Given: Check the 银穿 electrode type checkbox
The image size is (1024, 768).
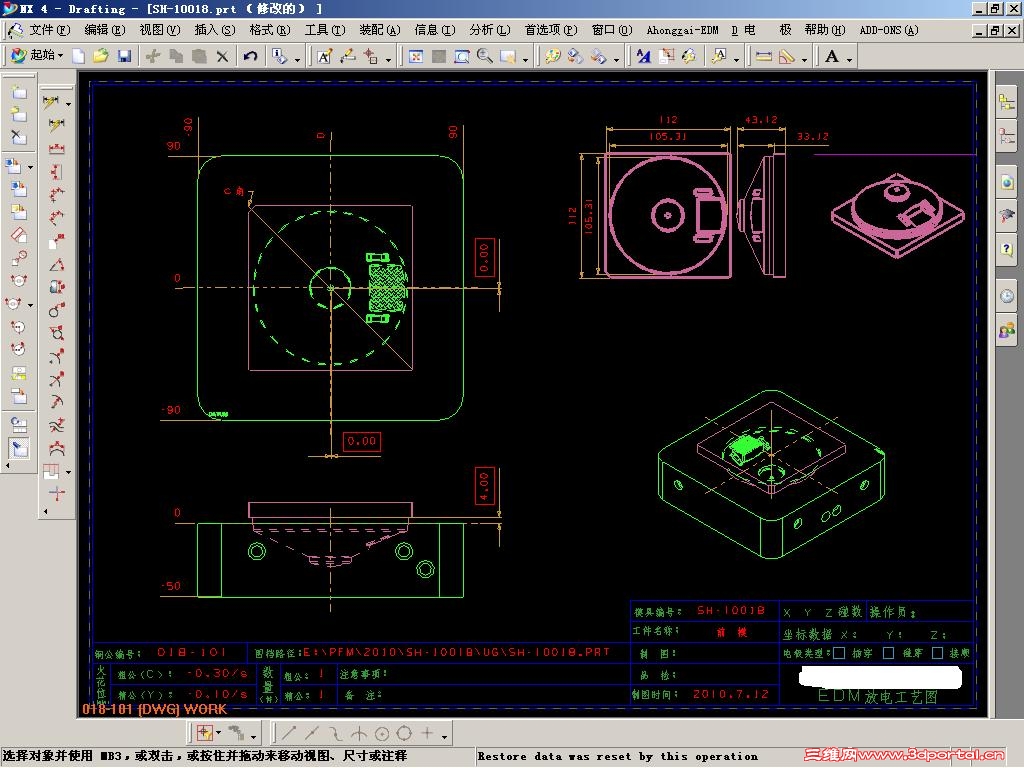Looking at the screenshot, I should click(888, 653).
